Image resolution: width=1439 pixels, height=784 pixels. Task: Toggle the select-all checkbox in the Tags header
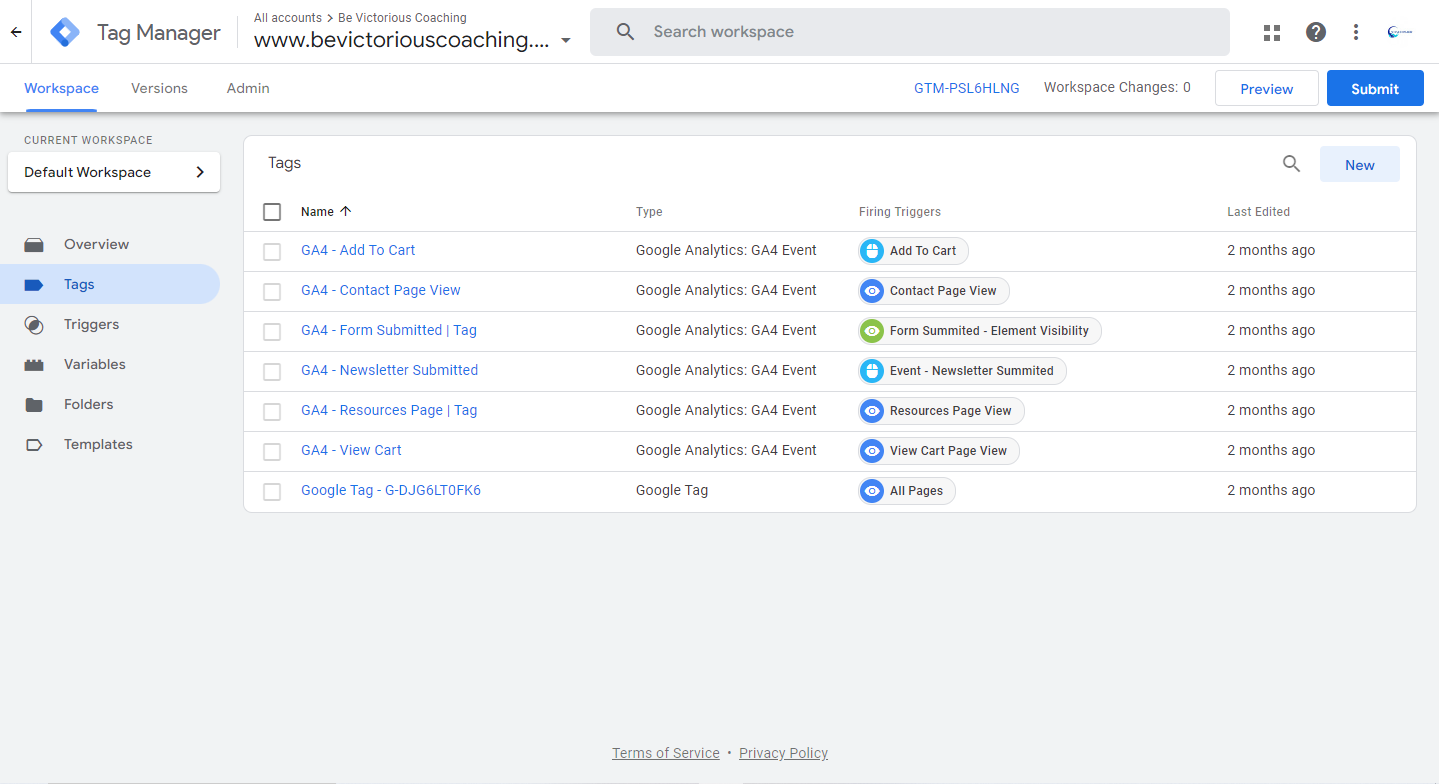point(272,211)
